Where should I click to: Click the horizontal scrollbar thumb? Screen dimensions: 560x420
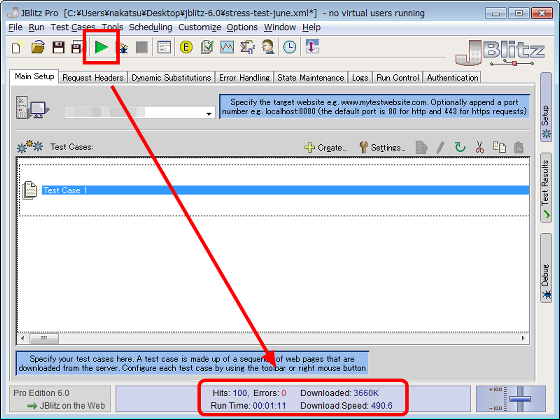pos(44,338)
